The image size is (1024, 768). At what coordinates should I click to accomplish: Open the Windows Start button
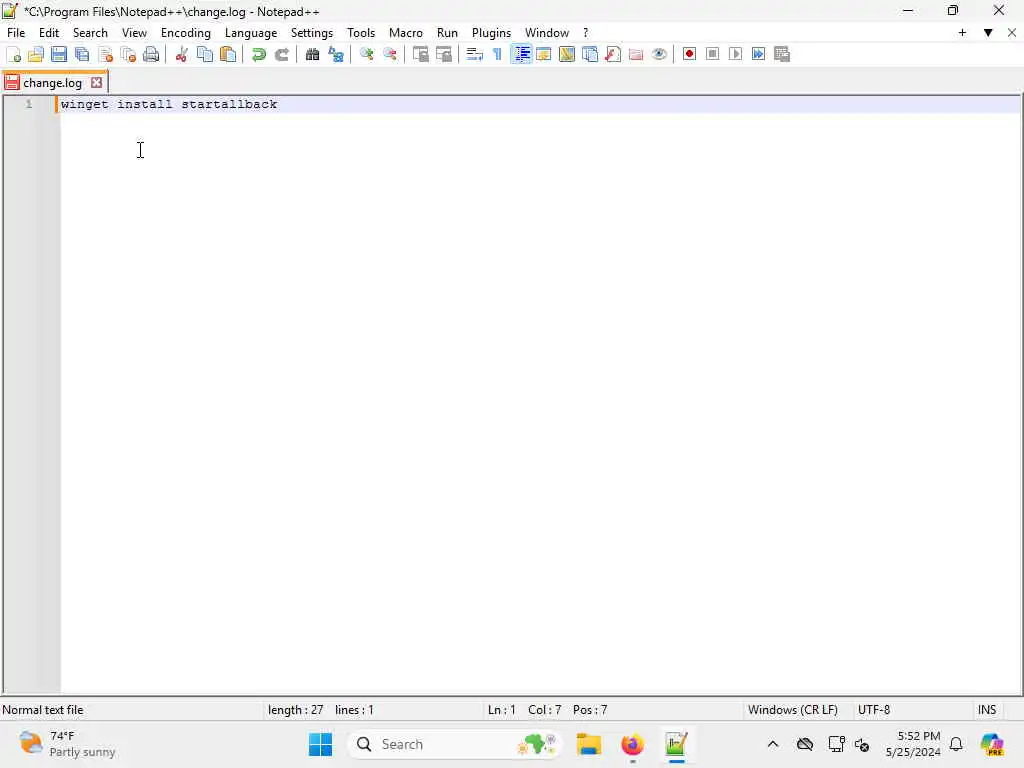[320, 744]
